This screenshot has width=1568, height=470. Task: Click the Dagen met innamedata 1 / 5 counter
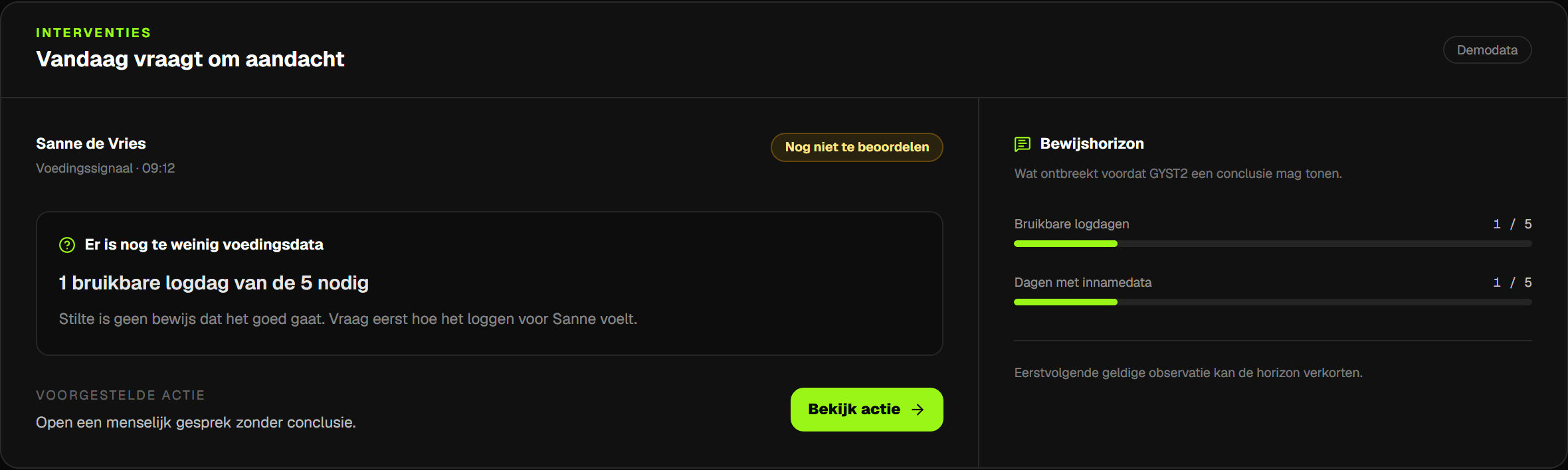tap(1512, 283)
